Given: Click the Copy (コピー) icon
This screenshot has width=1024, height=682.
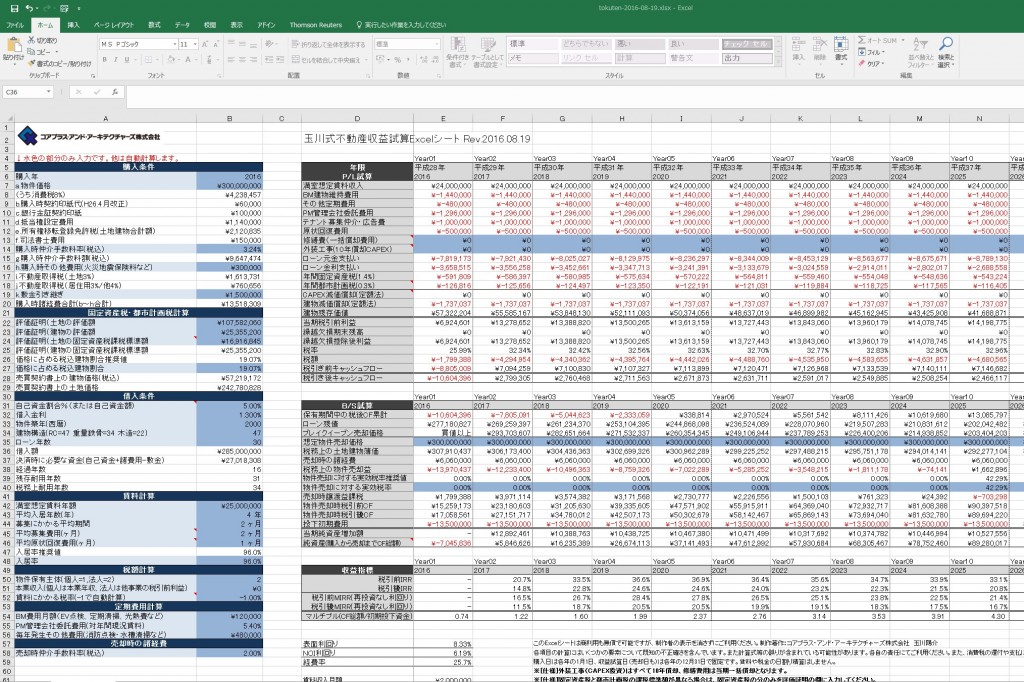Looking at the screenshot, I should click(31, 52).
